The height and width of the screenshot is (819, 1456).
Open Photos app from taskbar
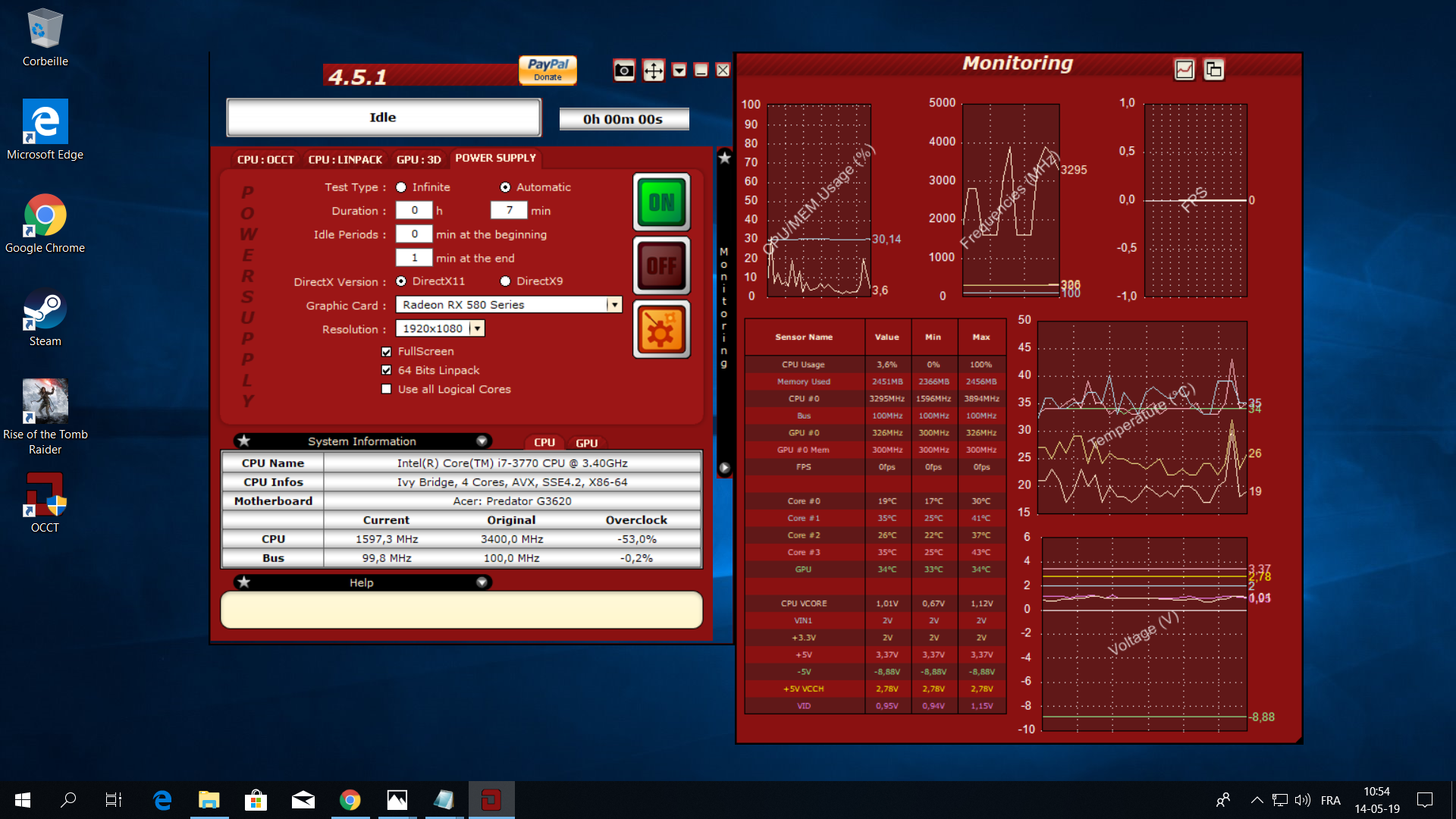pyautogui.click(x=397, y=800)
